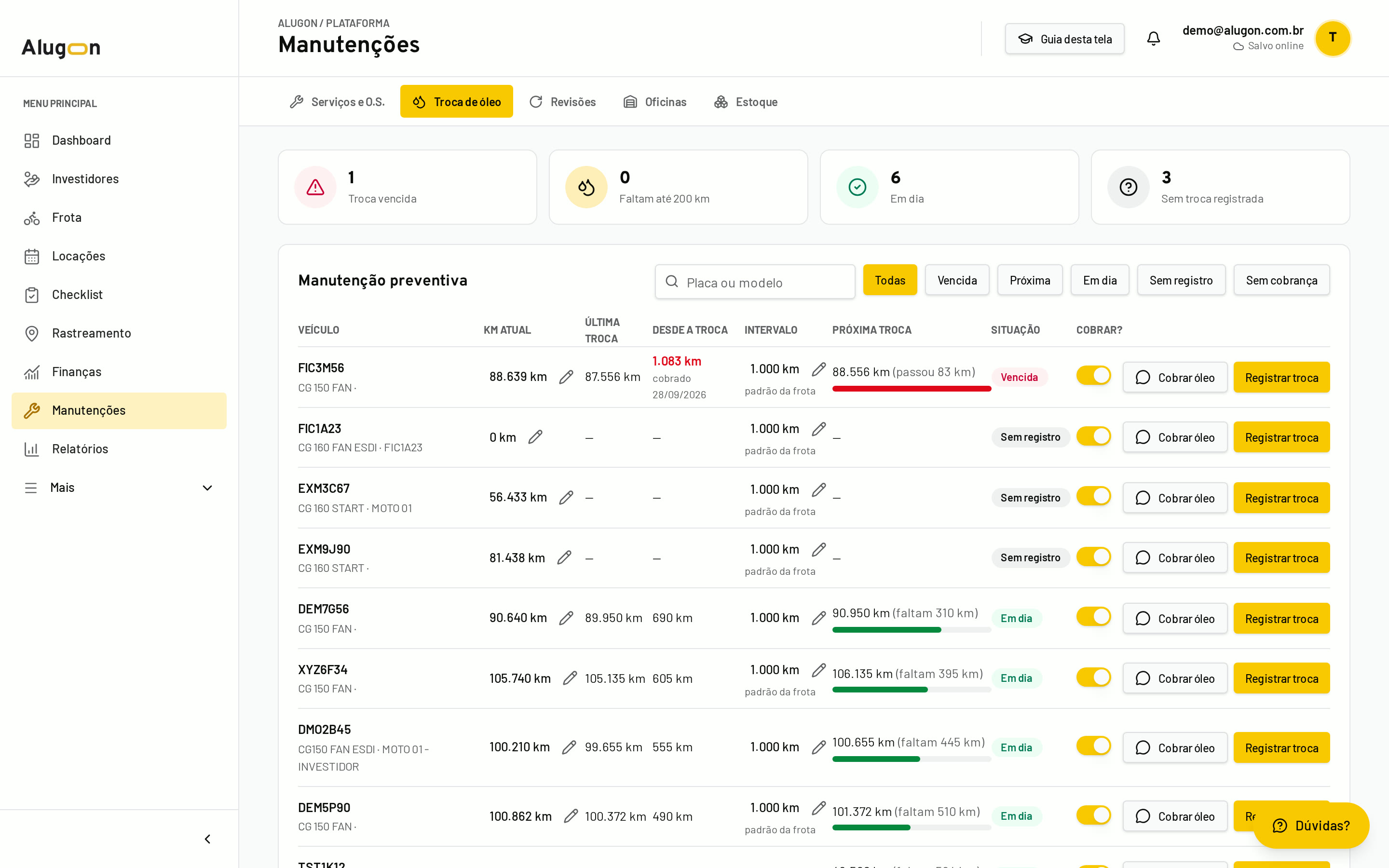
Task: Edit km atual pencil for EXM3C67
Action: (566, 497)
